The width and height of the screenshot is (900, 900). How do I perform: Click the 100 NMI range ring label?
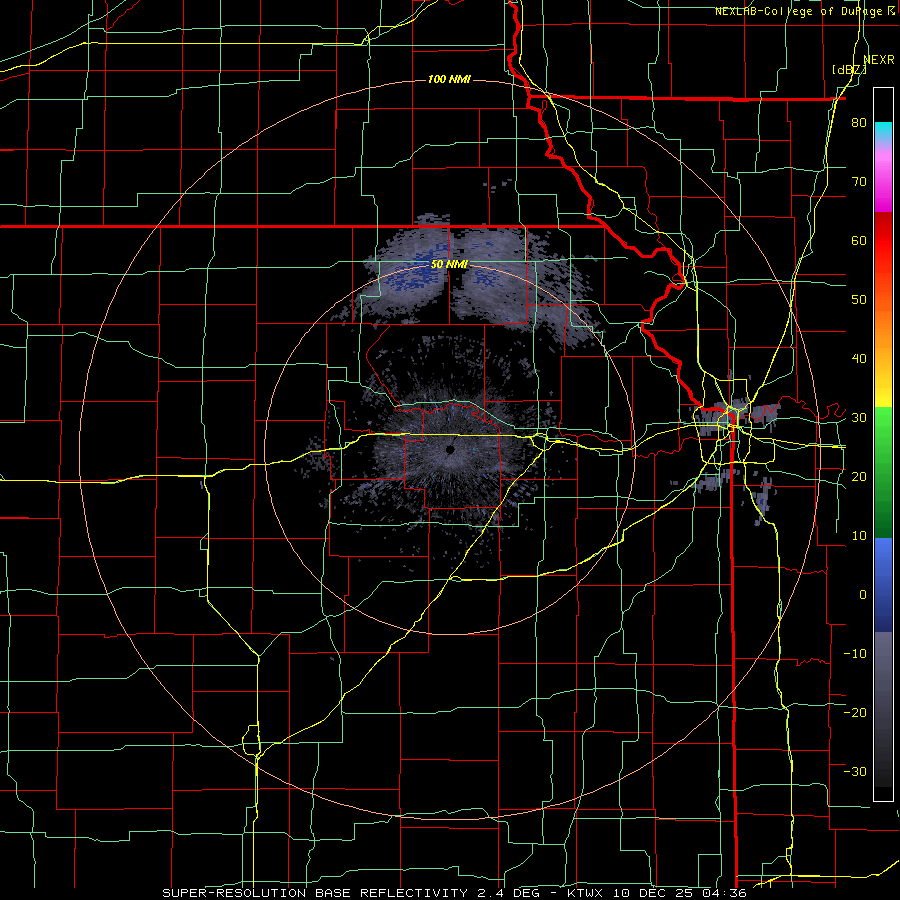(x=449, y=79)
